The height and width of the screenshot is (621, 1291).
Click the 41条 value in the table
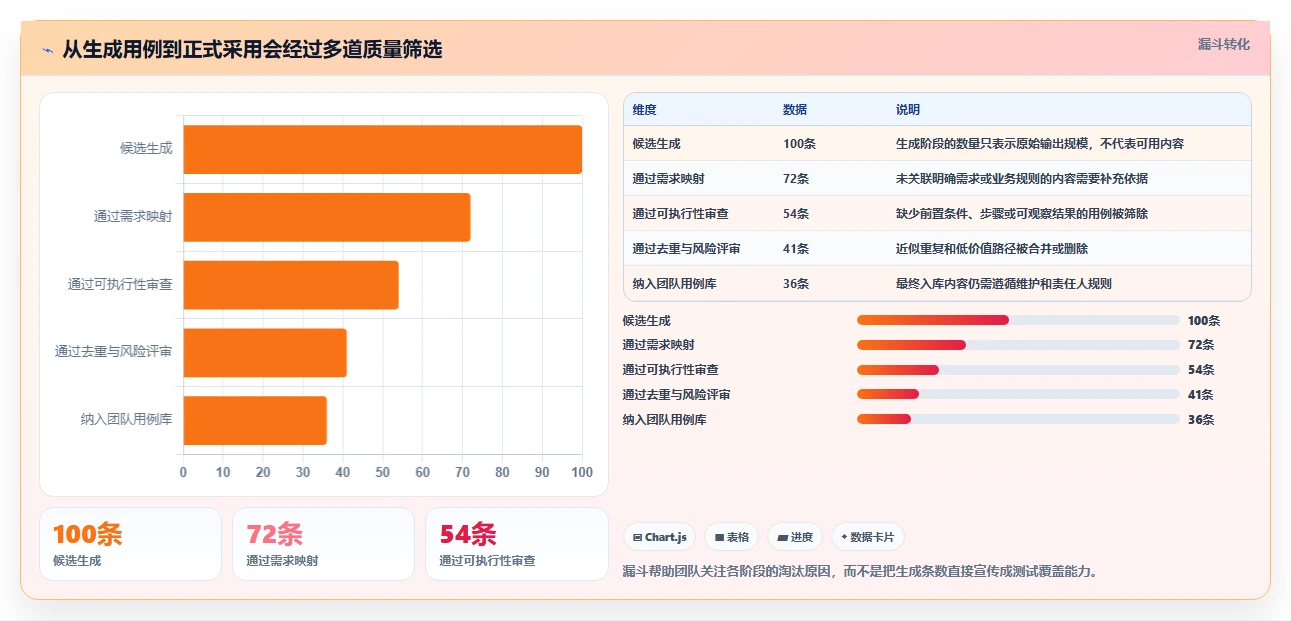point(797,249)
